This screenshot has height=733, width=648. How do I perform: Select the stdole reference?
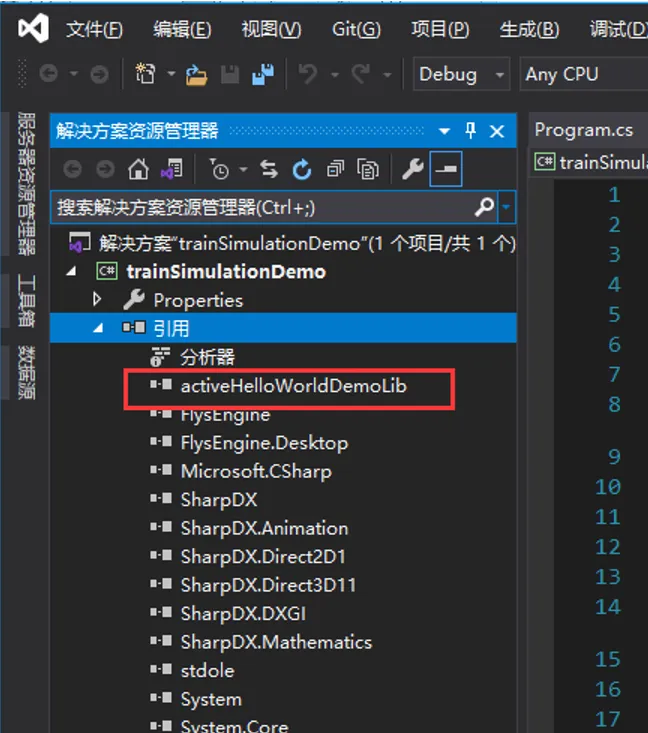208,671
